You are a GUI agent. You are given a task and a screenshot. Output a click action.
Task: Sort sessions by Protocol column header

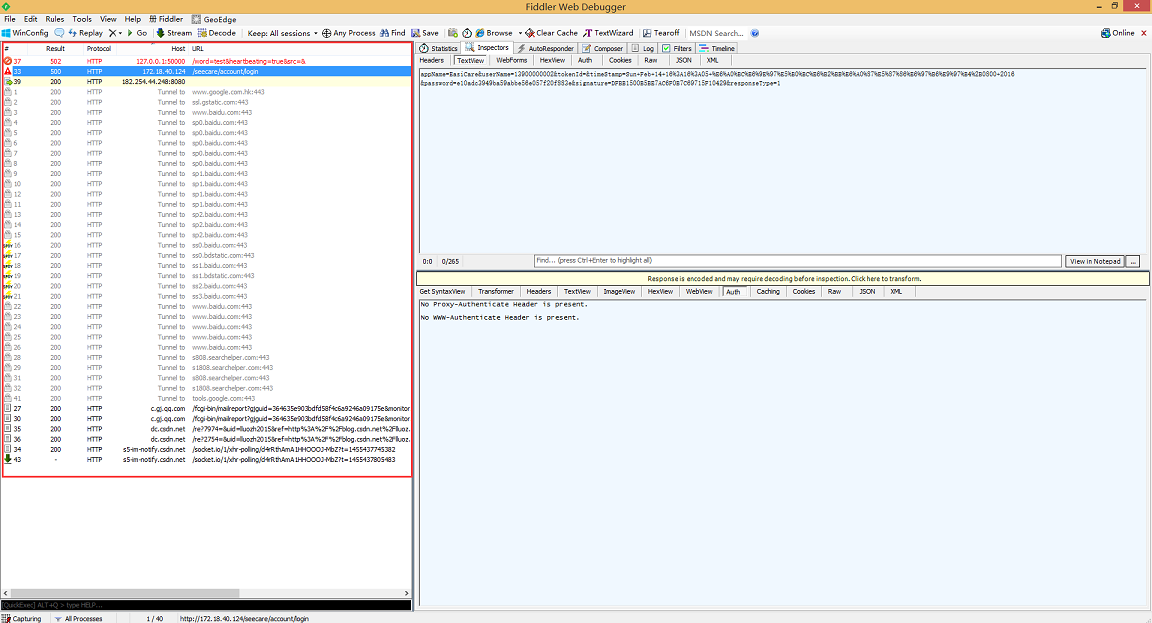pyautogui.click(x=98, y=48)
